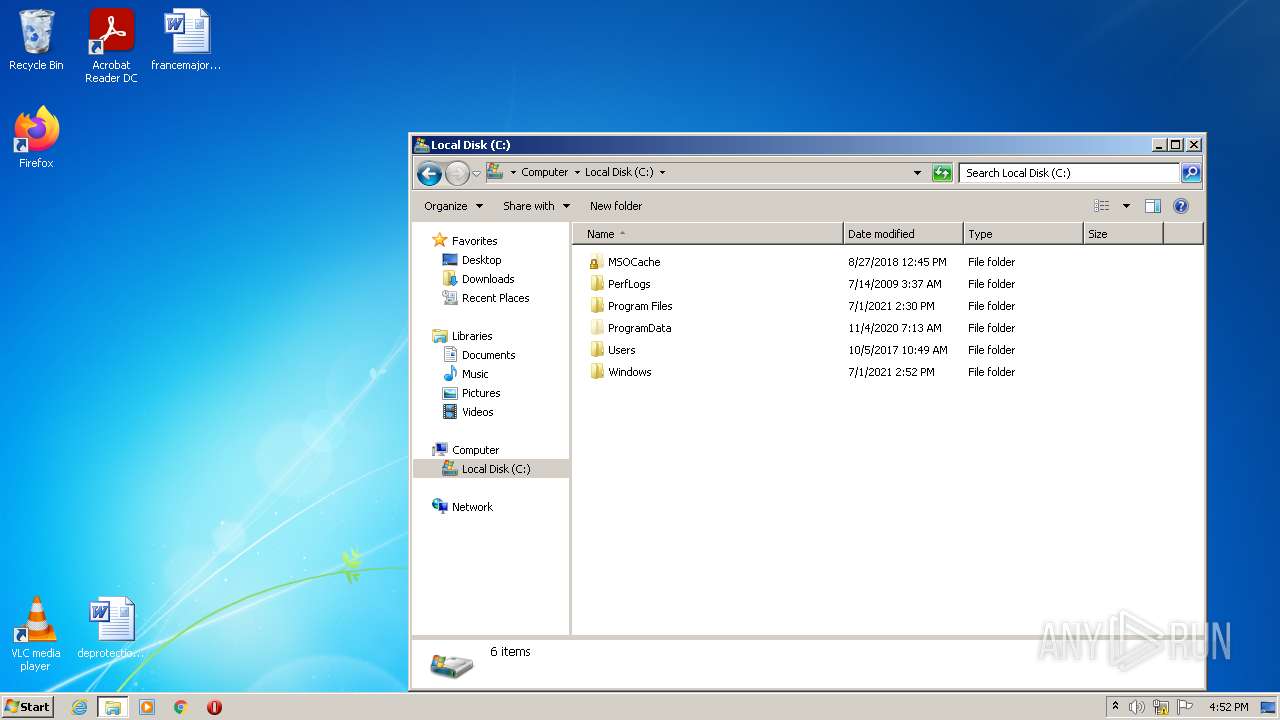
Task: Open the Recycle Bin desktop icon
Action: click(36, 33)
